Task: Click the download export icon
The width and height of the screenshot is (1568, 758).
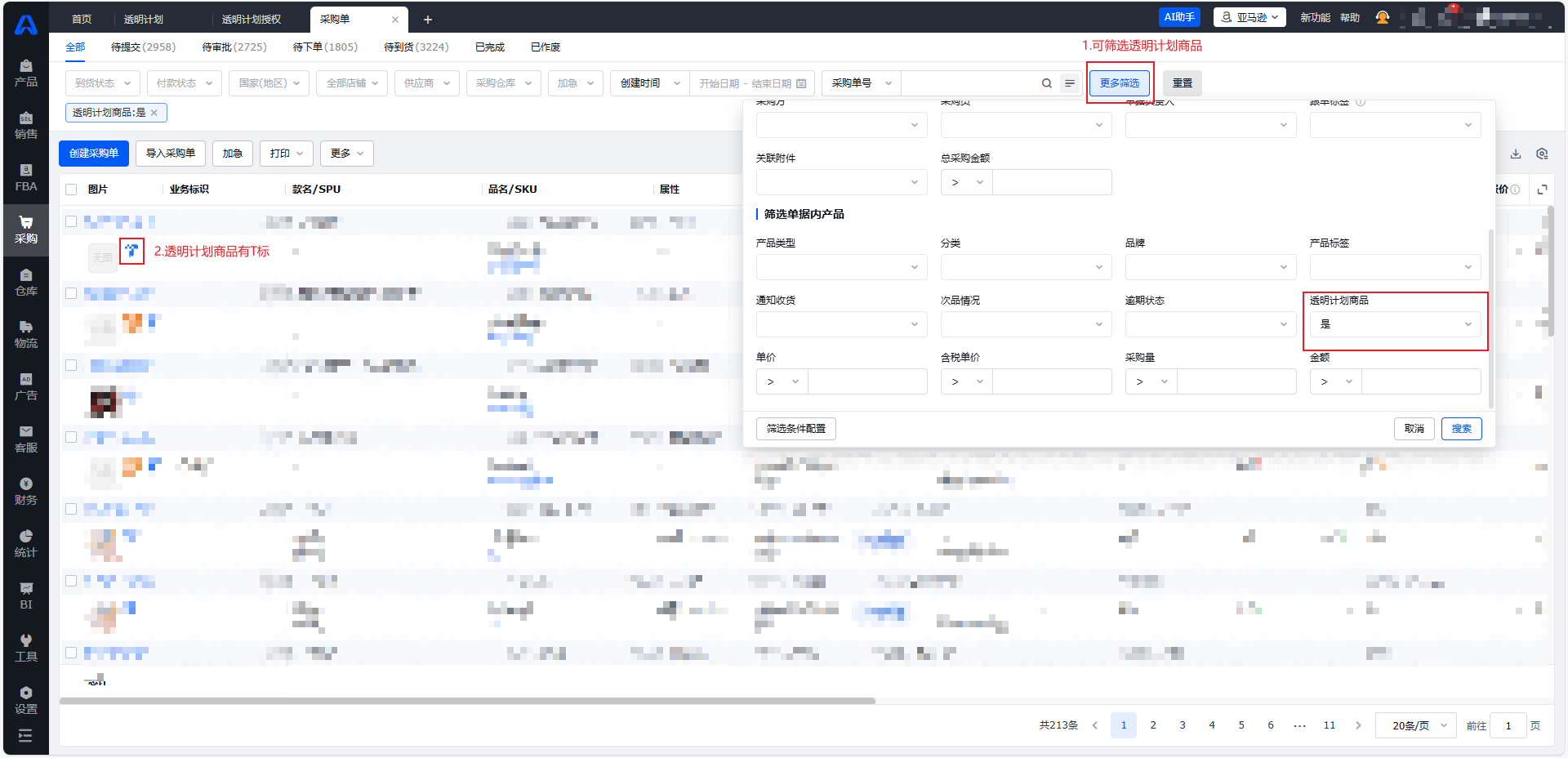Action: [x=1515, y=154]
